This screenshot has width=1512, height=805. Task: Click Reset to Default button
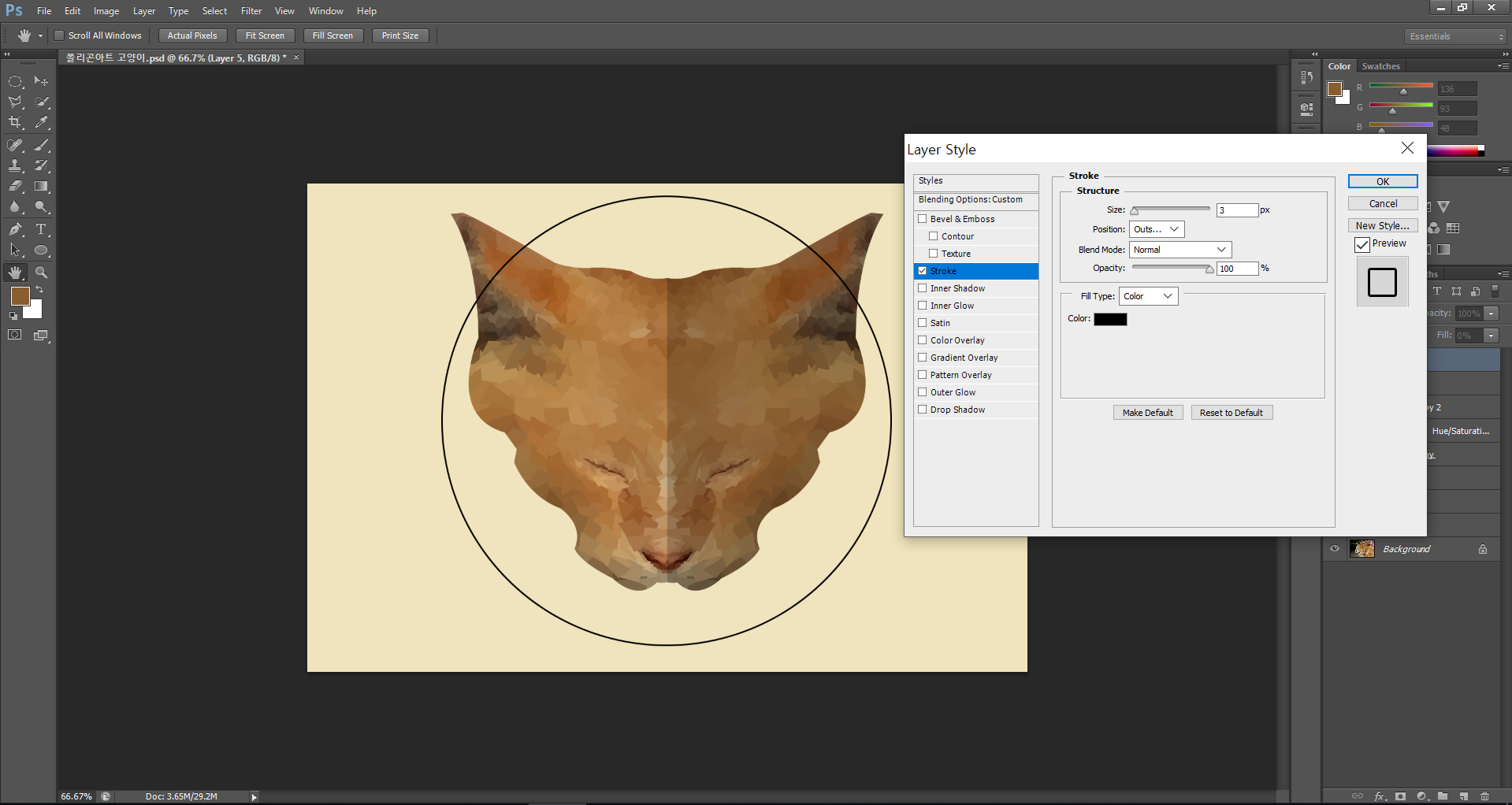point(1232,413)
